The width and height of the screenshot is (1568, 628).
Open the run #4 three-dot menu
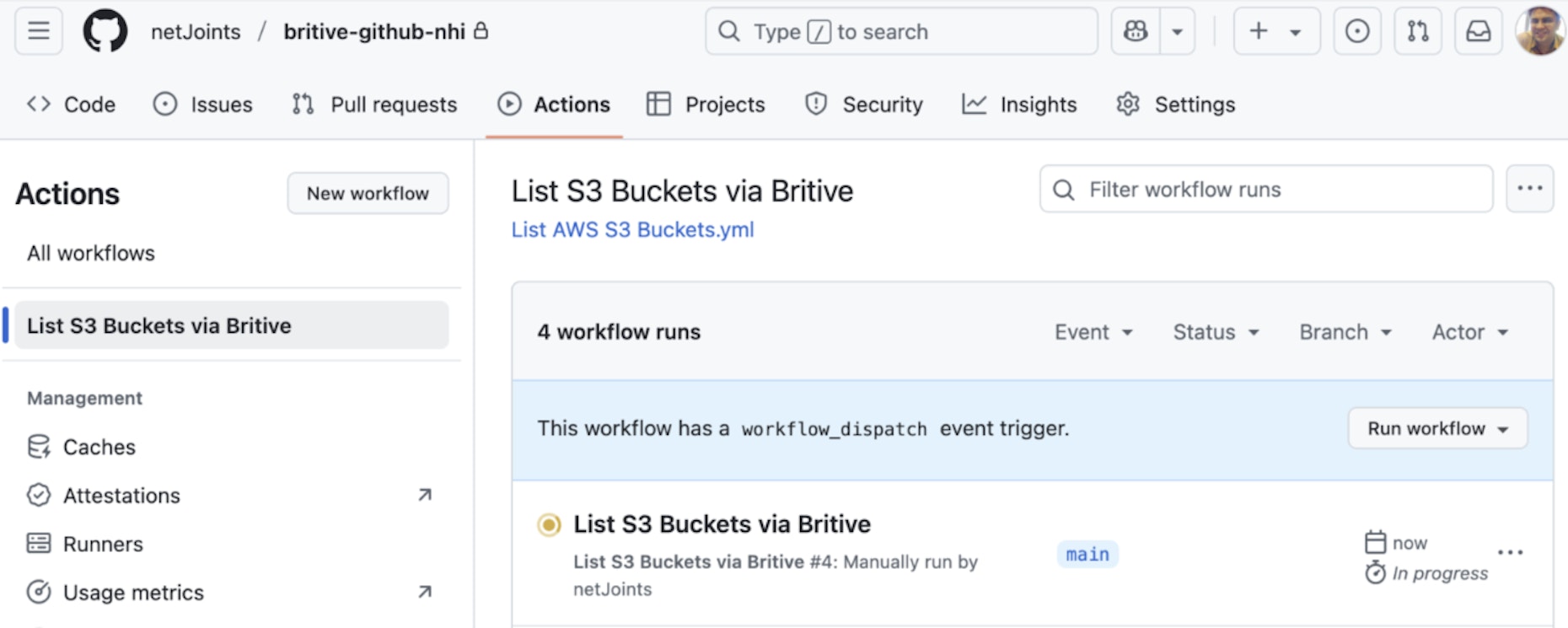(1510, 552)
